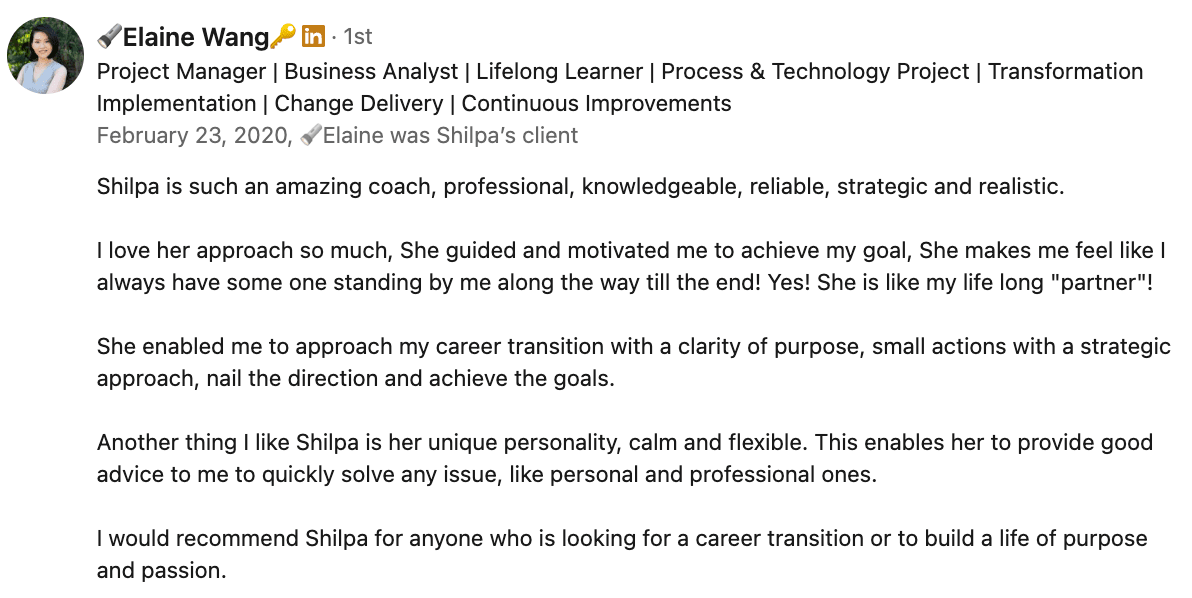Click the 1st degree connection label

click(357, 37)
